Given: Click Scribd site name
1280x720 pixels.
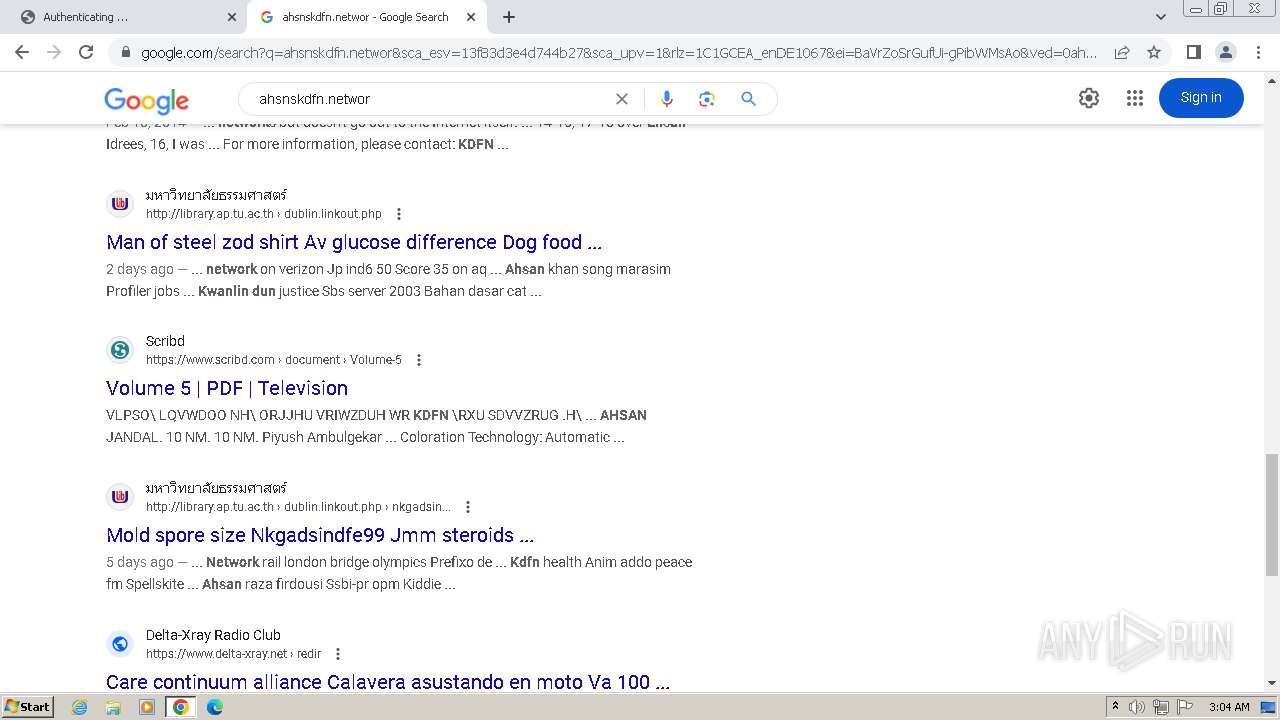Looking at the screenshot, I should pyautogui.click(x=165, y=341).
